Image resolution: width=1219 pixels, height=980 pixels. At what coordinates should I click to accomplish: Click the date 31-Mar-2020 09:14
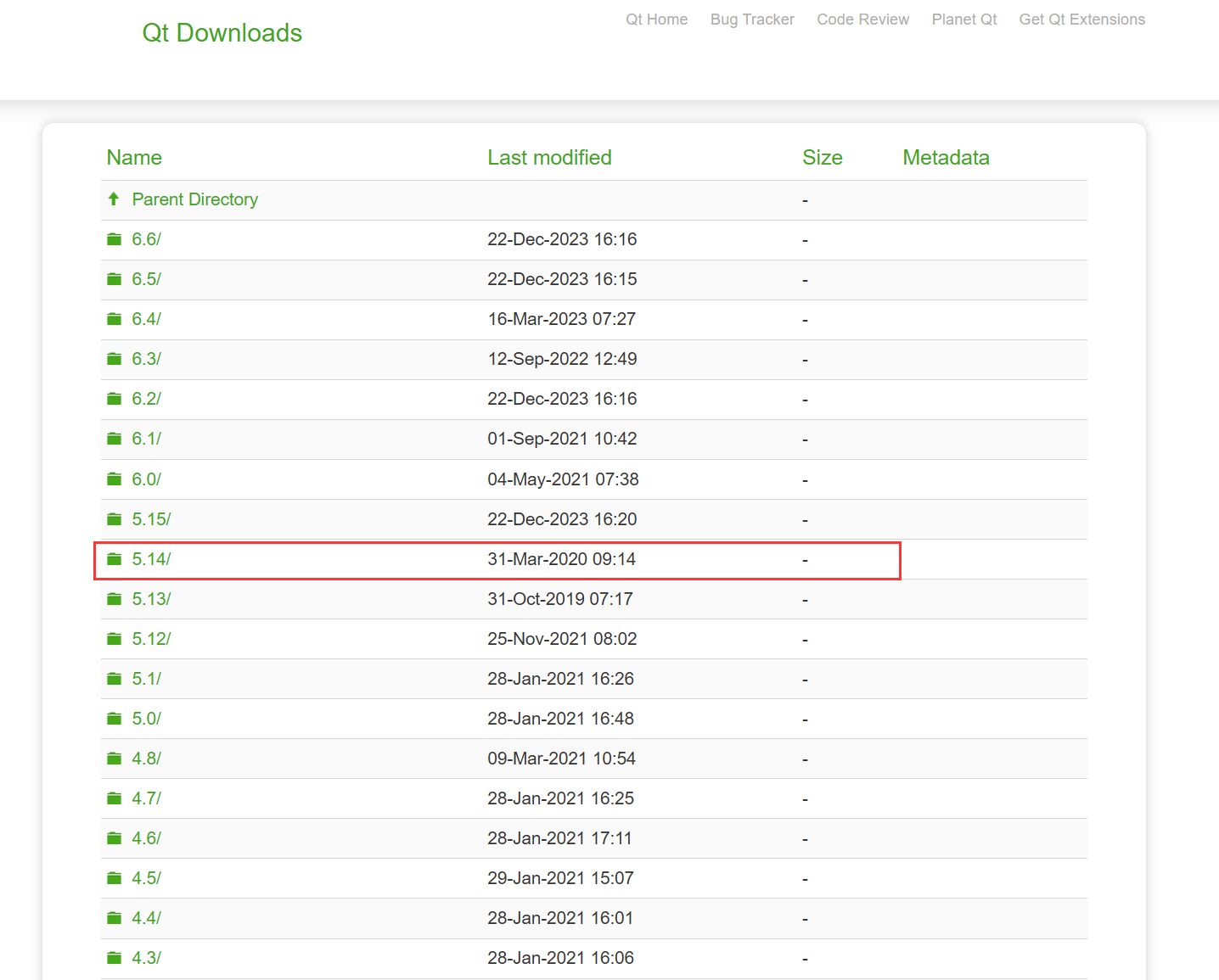[561, 559]
